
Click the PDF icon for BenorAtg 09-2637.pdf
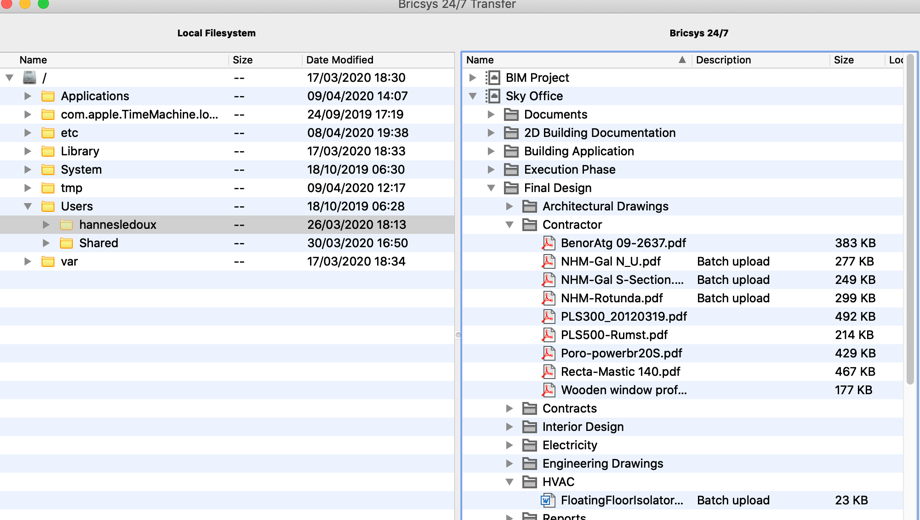pyautogui.click(x=548, y=243)
